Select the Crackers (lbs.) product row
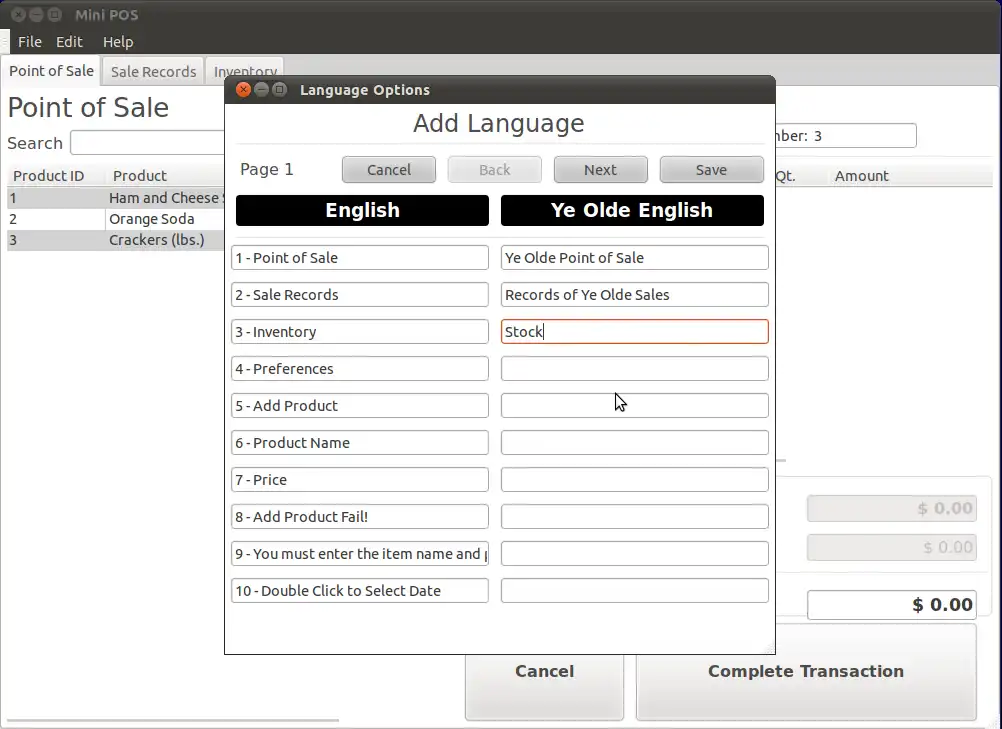The height and width of the screenshot is (729, 1002). point(116,240)
